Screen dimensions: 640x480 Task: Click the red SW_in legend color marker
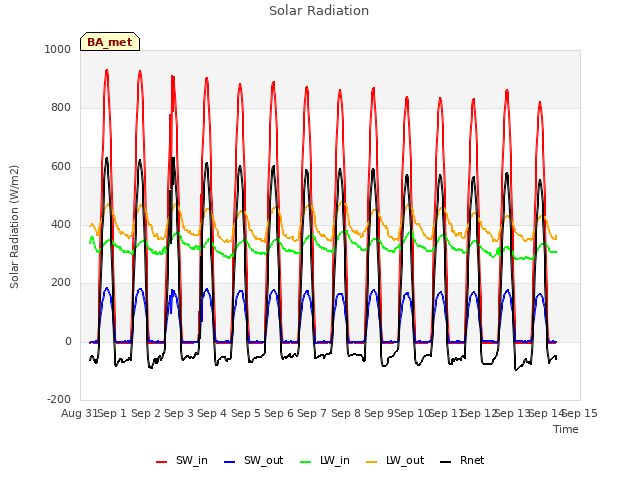(x=162, y=462)
